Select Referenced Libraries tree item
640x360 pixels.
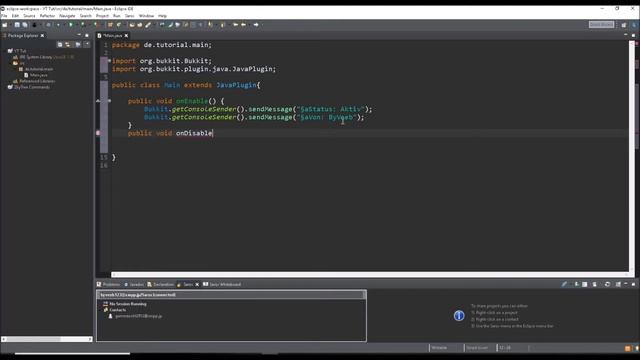(x=37, y=81)
